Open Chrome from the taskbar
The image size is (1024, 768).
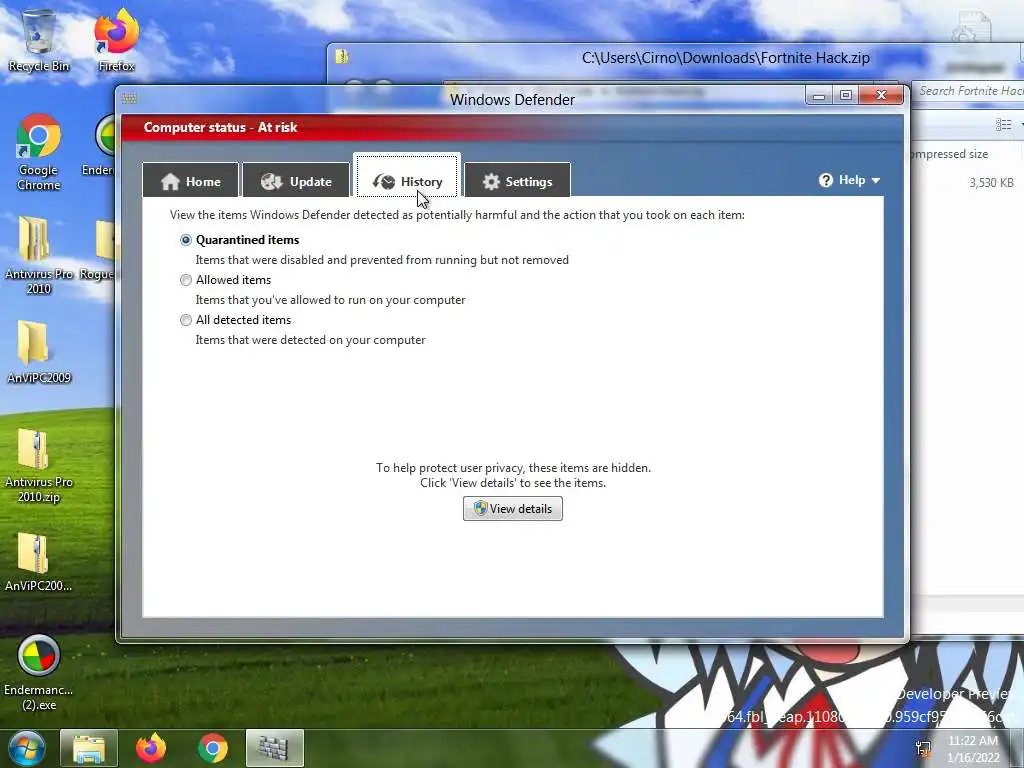point(213,748)
